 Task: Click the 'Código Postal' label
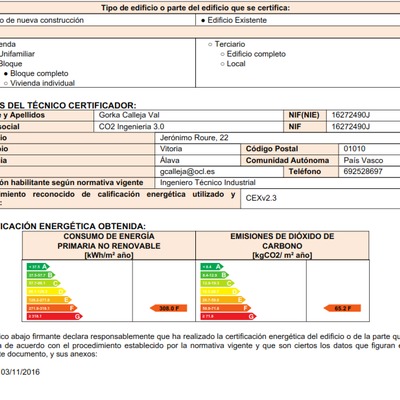[272, 149]
